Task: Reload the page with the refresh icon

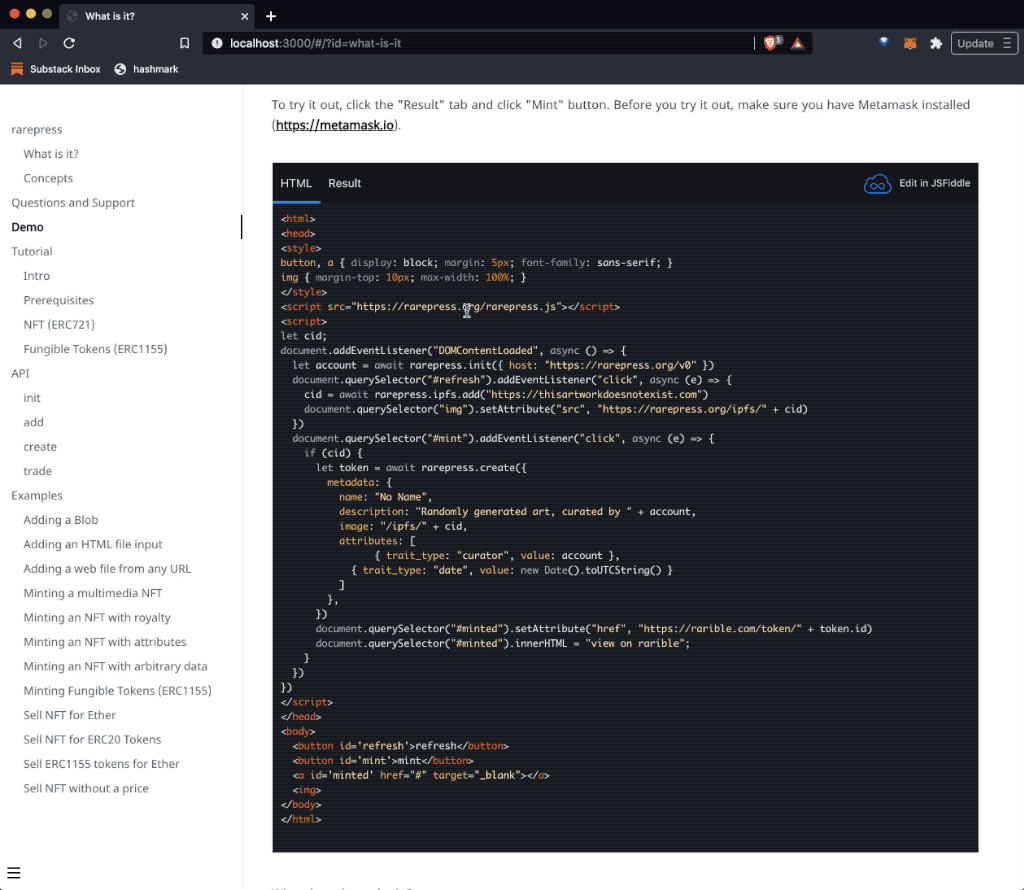Action: (69, 43)
